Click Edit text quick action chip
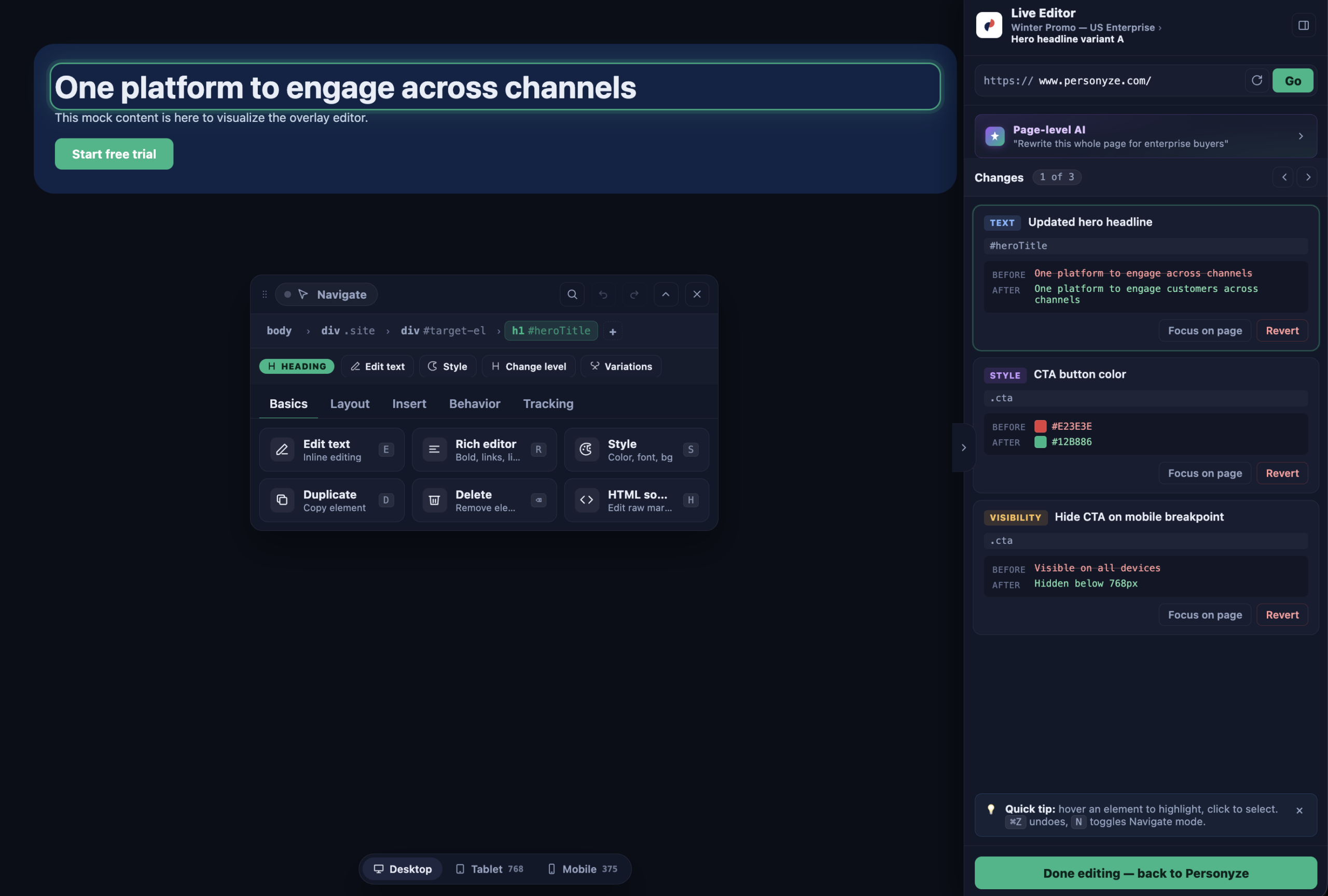This screenshot has width=1328, height=896. (x=377, y=367)
